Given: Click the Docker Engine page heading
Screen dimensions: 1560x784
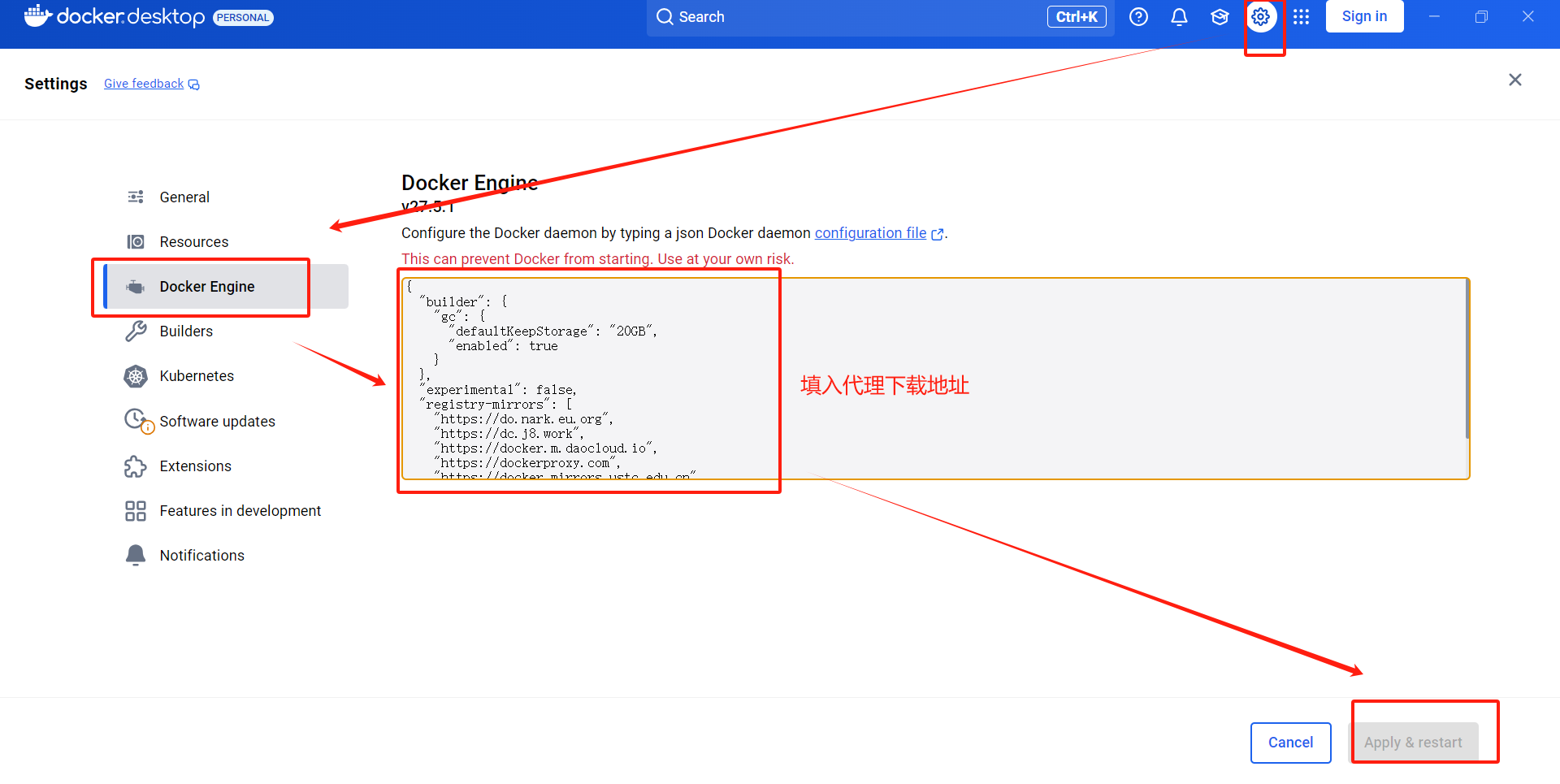Looking at the screenshot, I should [x=470, y=183].
